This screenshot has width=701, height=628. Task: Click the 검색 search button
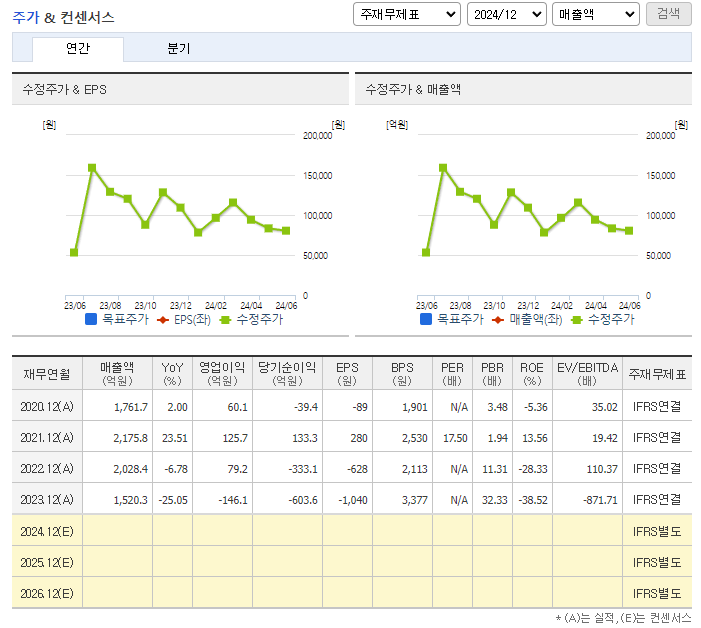click(668, 14)
